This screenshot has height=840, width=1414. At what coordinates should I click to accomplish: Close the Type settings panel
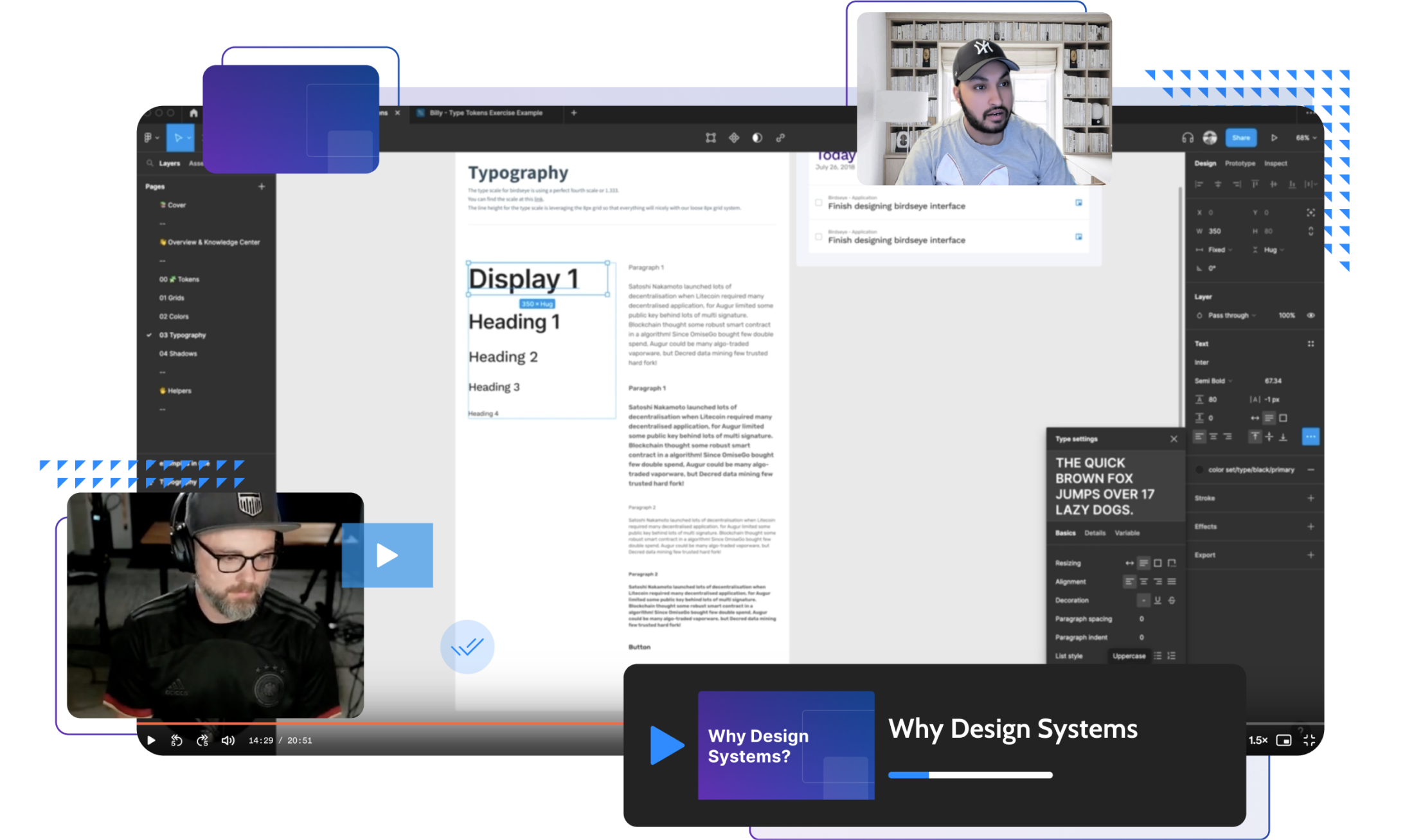point(1174,439)
